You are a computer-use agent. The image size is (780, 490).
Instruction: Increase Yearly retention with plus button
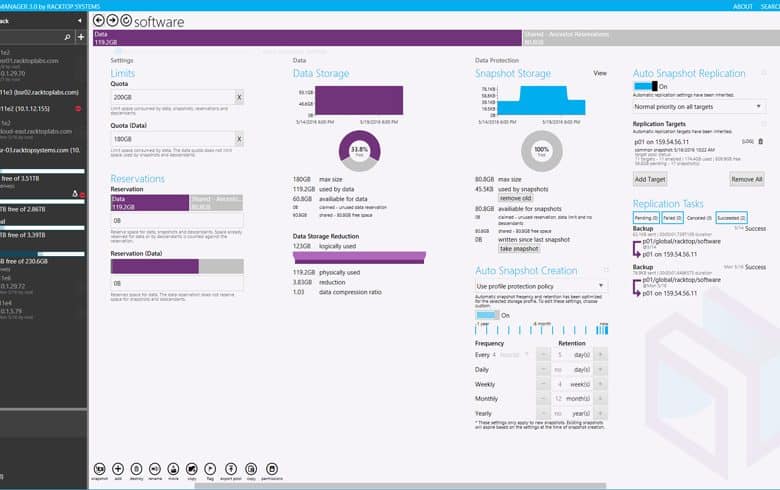click(600, 413)
